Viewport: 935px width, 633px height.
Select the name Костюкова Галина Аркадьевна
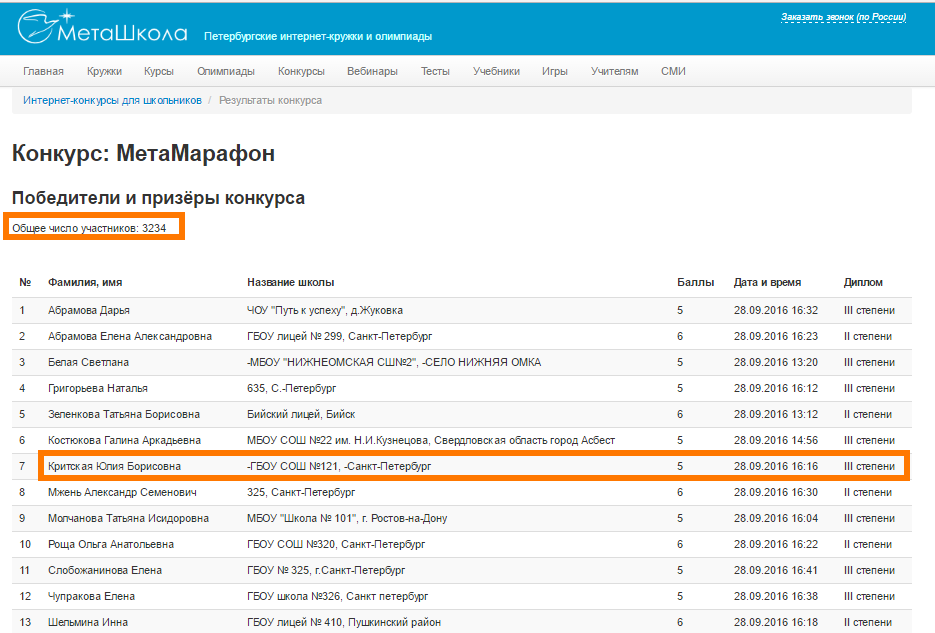coord(125,440)
